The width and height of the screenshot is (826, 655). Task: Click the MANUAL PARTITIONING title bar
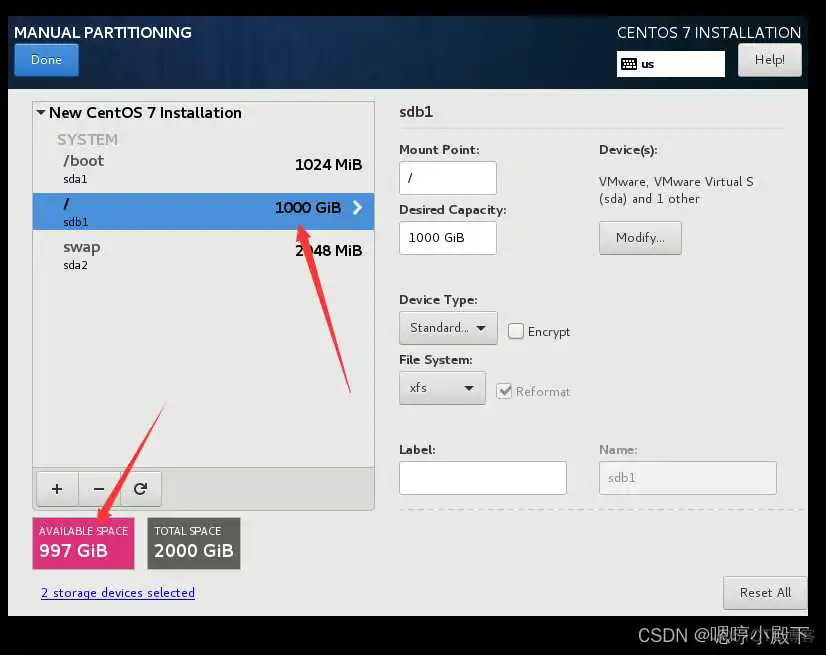pos(103,32)
